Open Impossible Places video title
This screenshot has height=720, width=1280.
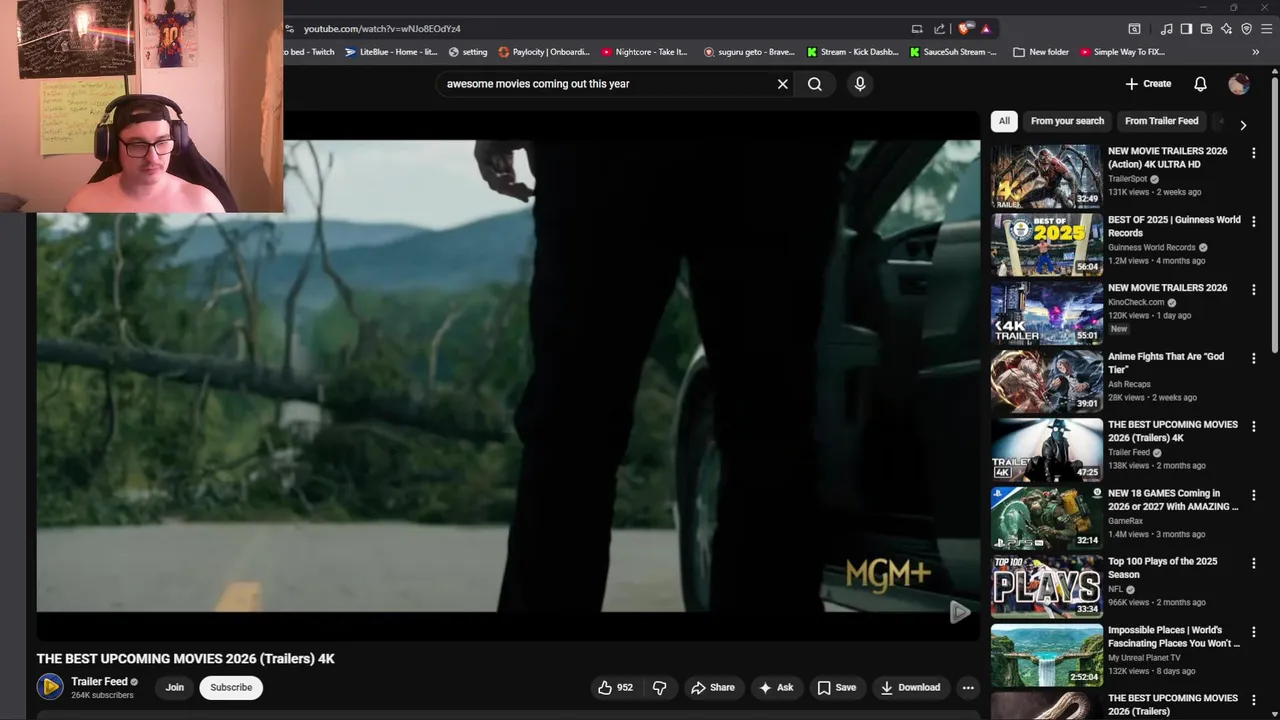click(1173, 637)
